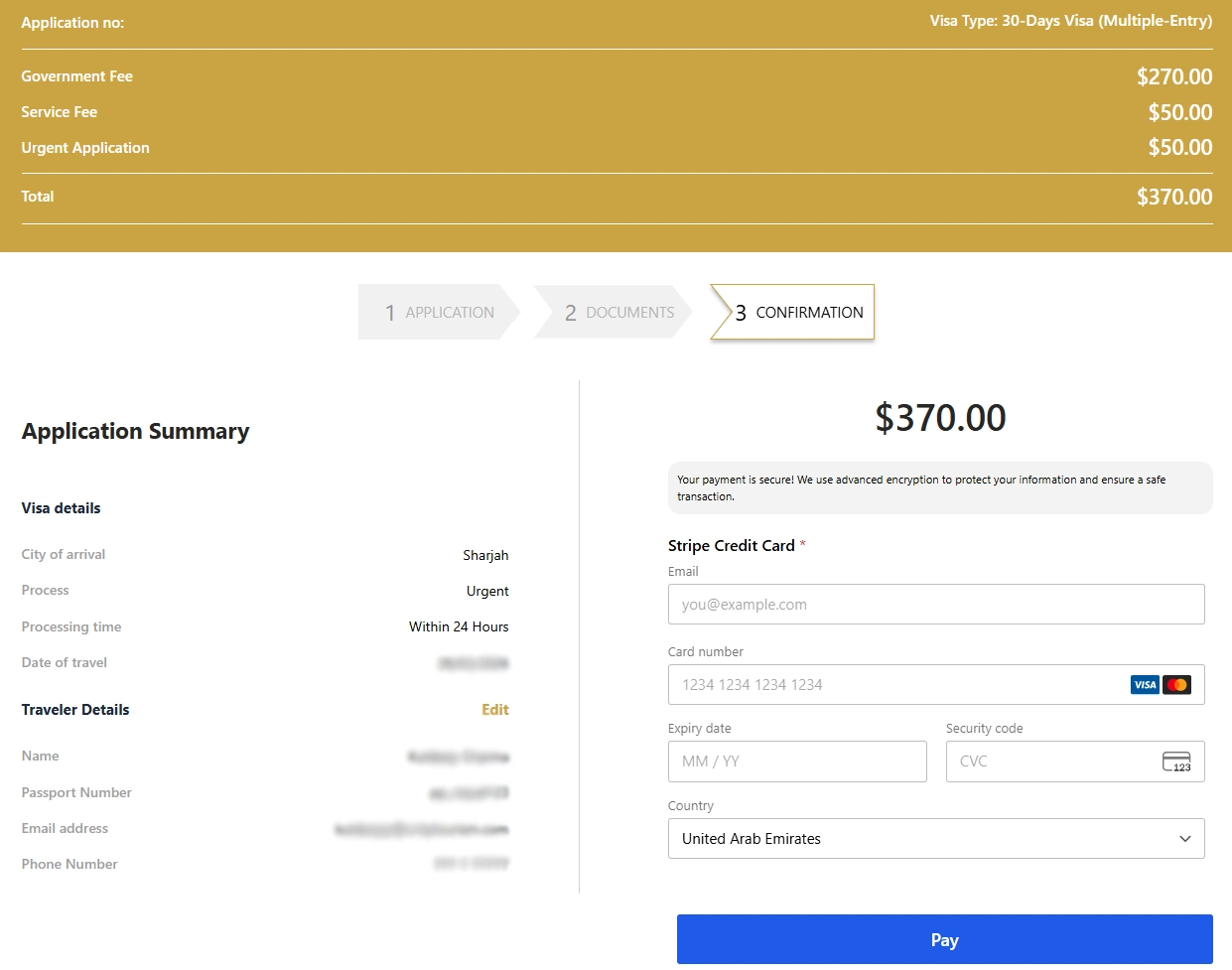Screen dimensions: 1232x970
Task: Click the Email input field
Action: point(936,604)
